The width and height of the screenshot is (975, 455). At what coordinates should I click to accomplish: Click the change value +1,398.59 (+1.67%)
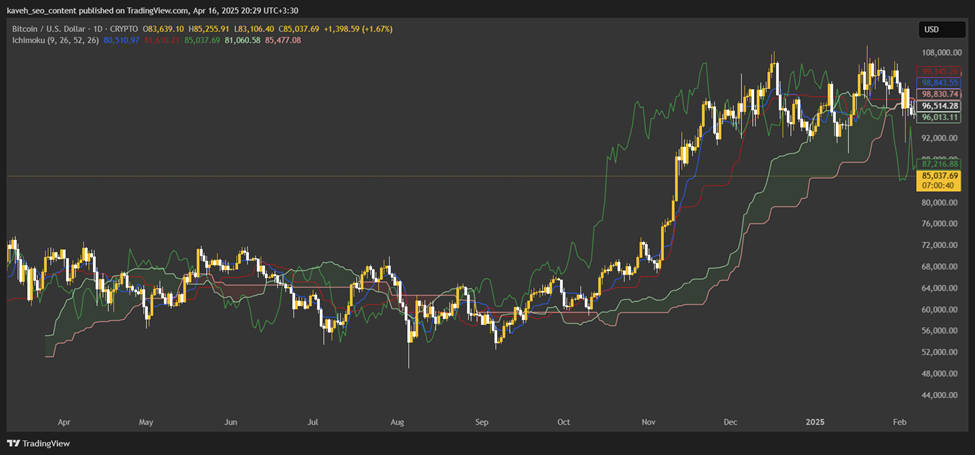[x=358, y=29]
